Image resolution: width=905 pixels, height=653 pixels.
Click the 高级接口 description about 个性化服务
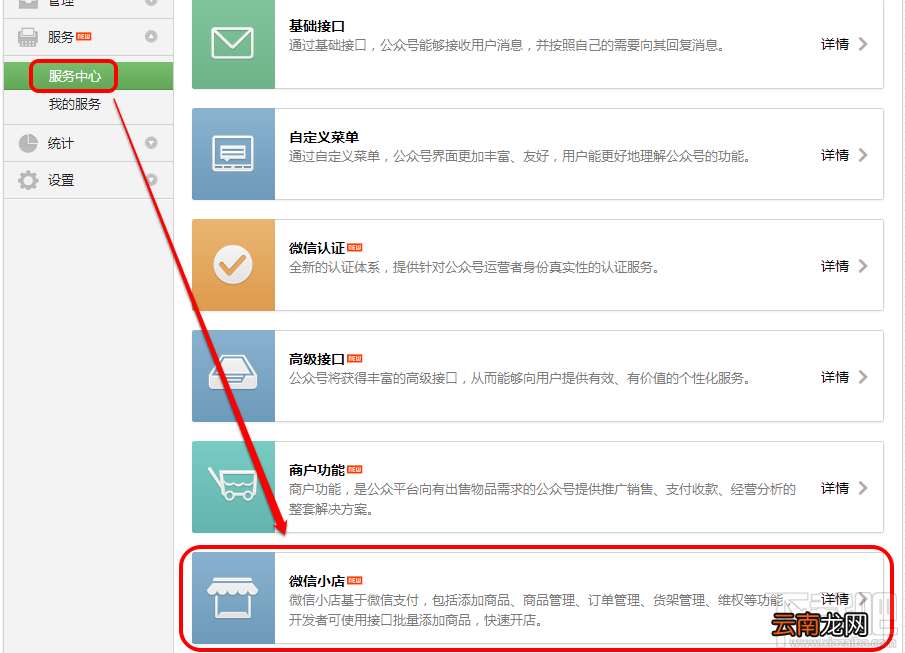(x=520, y=379)
